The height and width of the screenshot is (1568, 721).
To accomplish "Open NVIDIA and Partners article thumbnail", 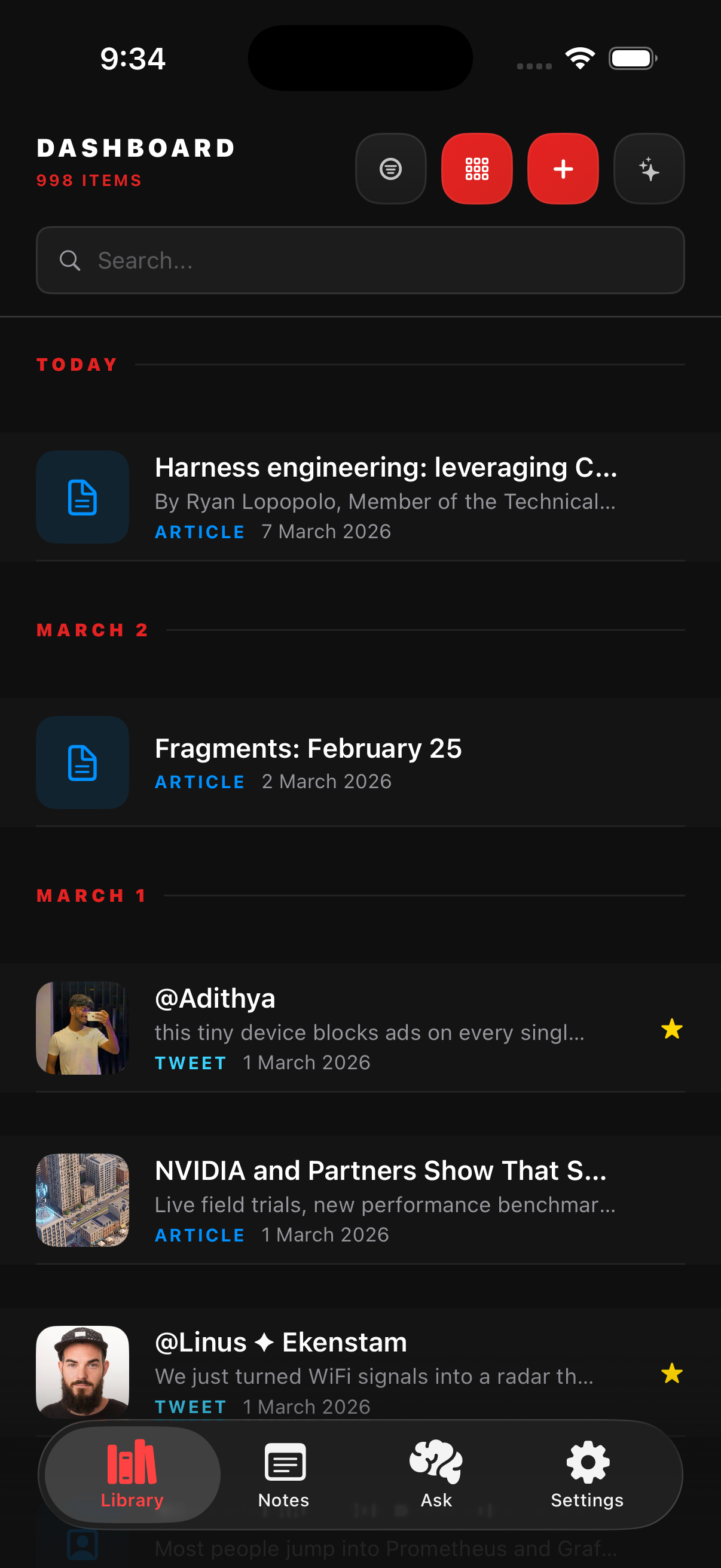I will [83, 1200].
